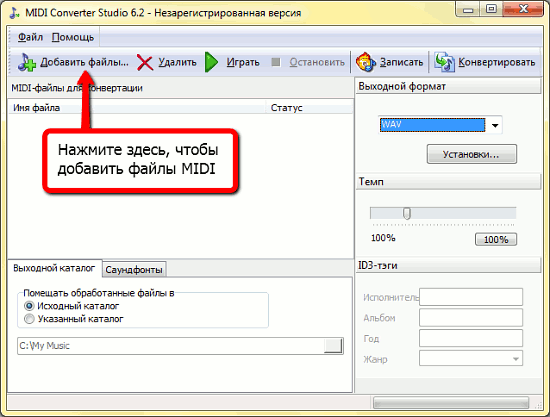
Task: Click the Конвертировать icon in toolbar
Action: [444, 62]
